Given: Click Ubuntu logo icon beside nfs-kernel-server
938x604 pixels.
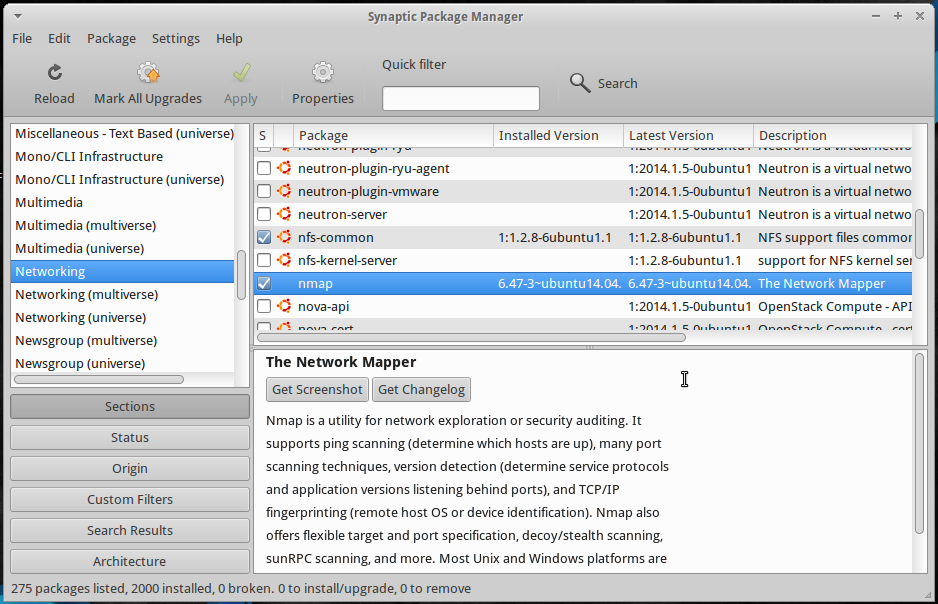Looking at the screenshot, I should tap(284, 260).
